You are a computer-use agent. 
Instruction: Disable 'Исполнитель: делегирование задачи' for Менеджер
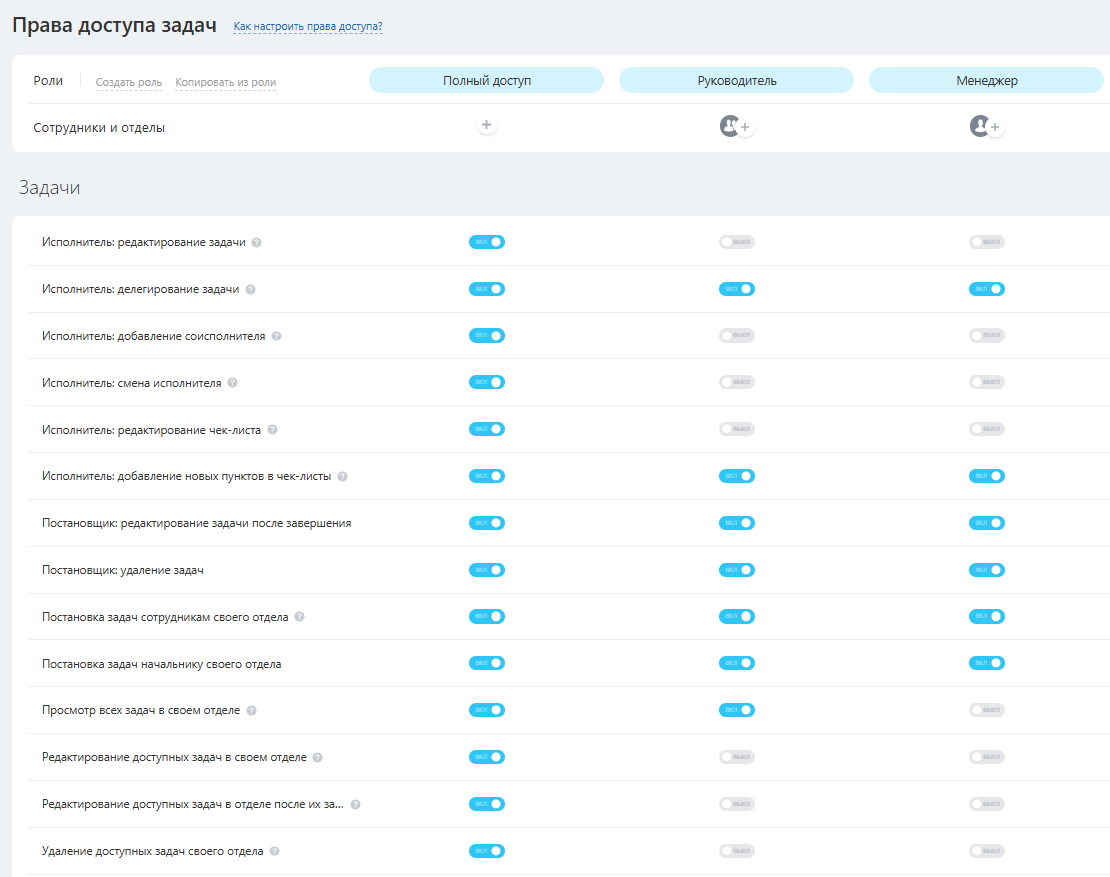pyautogui.click(x=986, y=289)
